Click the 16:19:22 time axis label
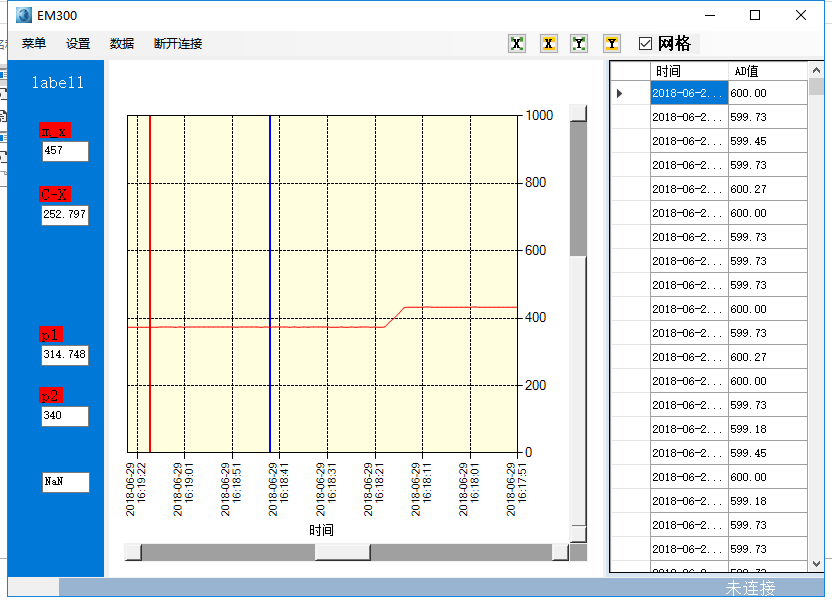The image size is (832, 604). point(136,489)
